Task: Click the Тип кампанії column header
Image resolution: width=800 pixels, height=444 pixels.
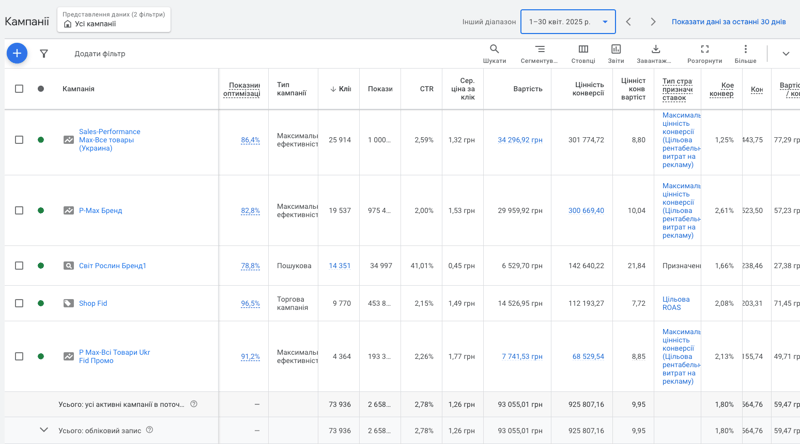Action: pos(291,89)
